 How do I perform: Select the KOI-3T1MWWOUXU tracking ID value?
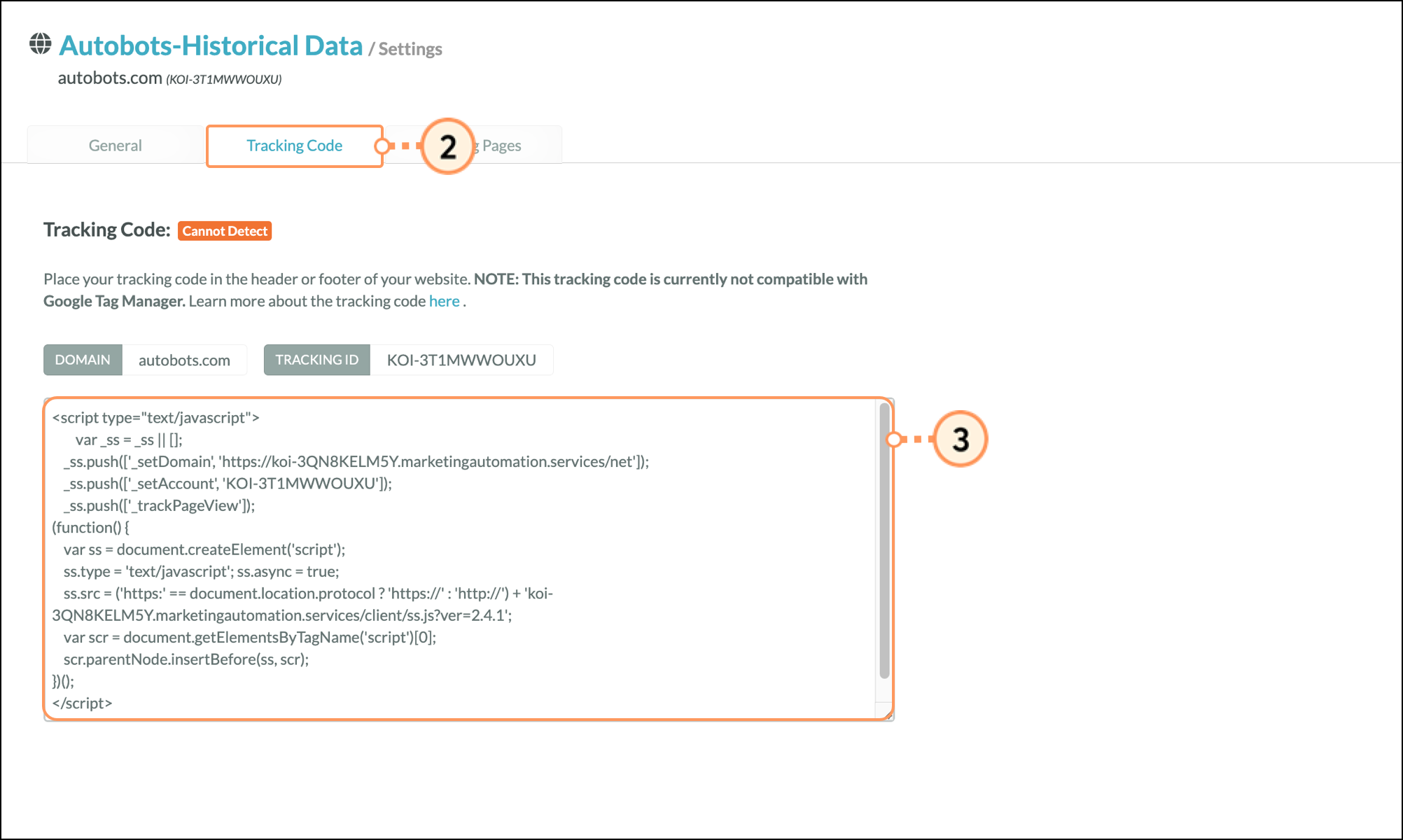tap(461, 360)
